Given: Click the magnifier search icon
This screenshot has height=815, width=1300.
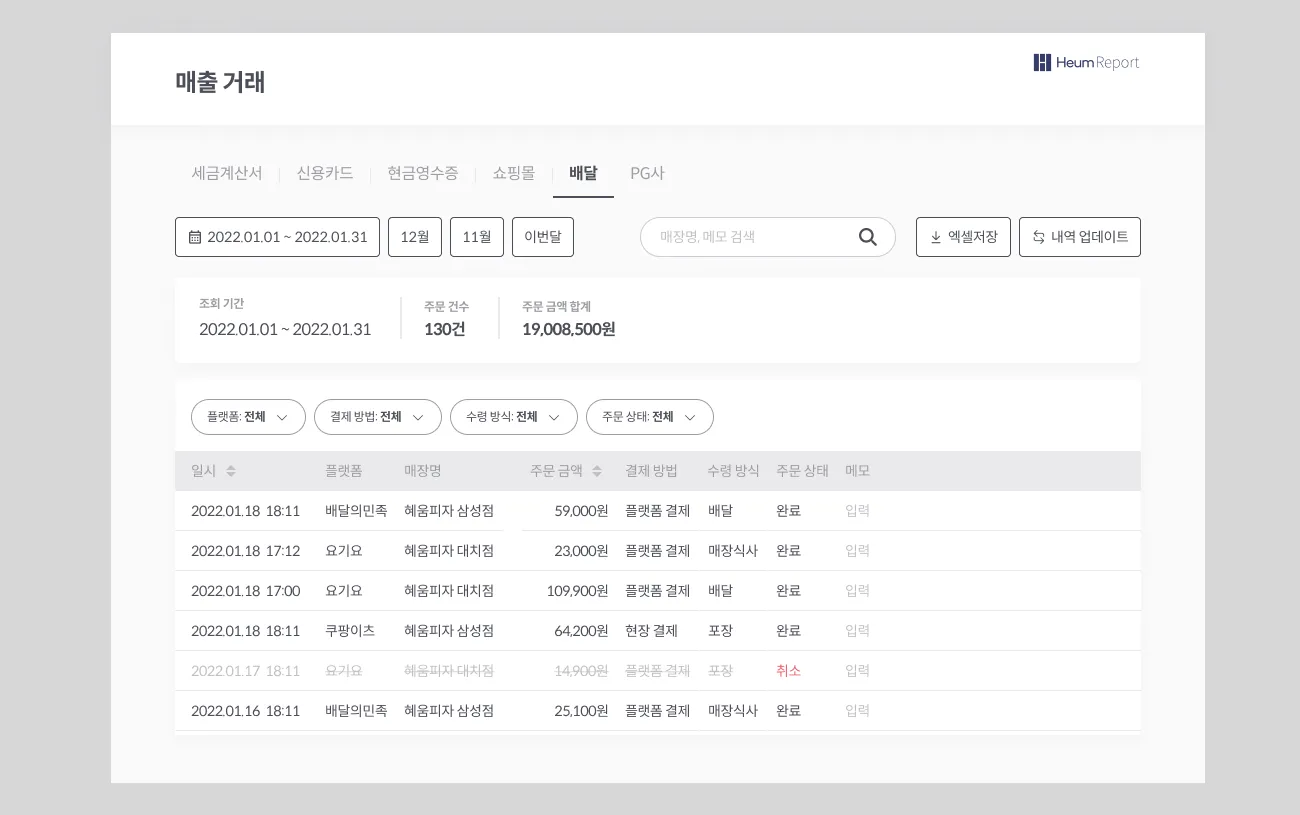Looking at the screenshot, I should [867, 237].
